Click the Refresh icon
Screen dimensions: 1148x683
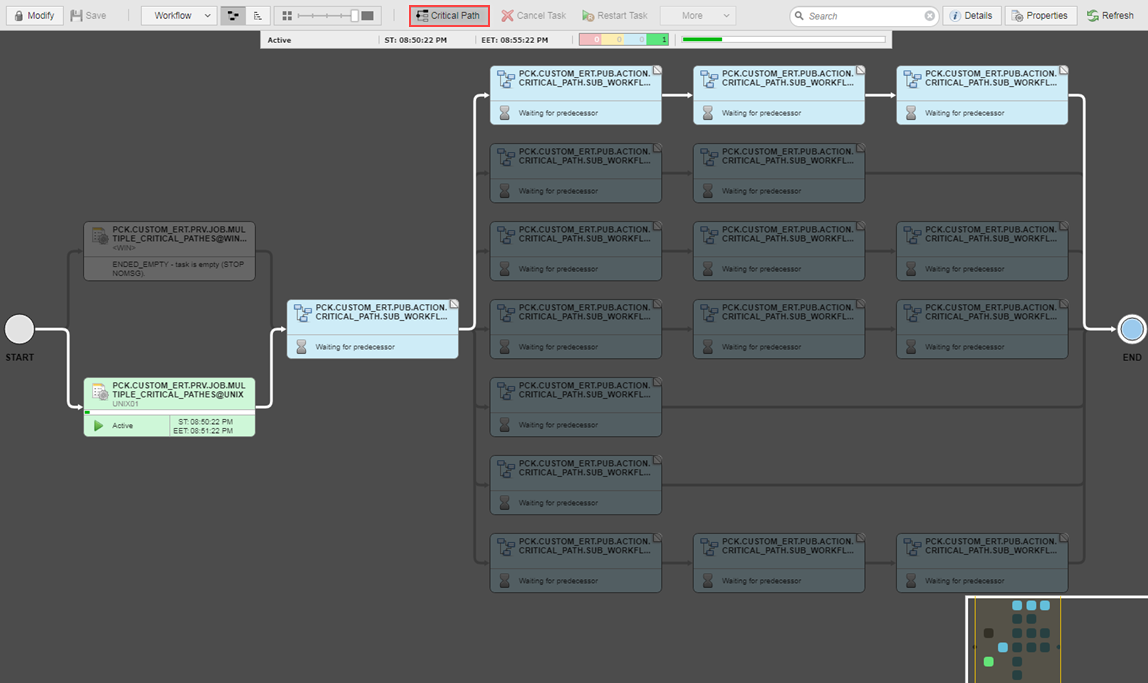point(1092,15)
